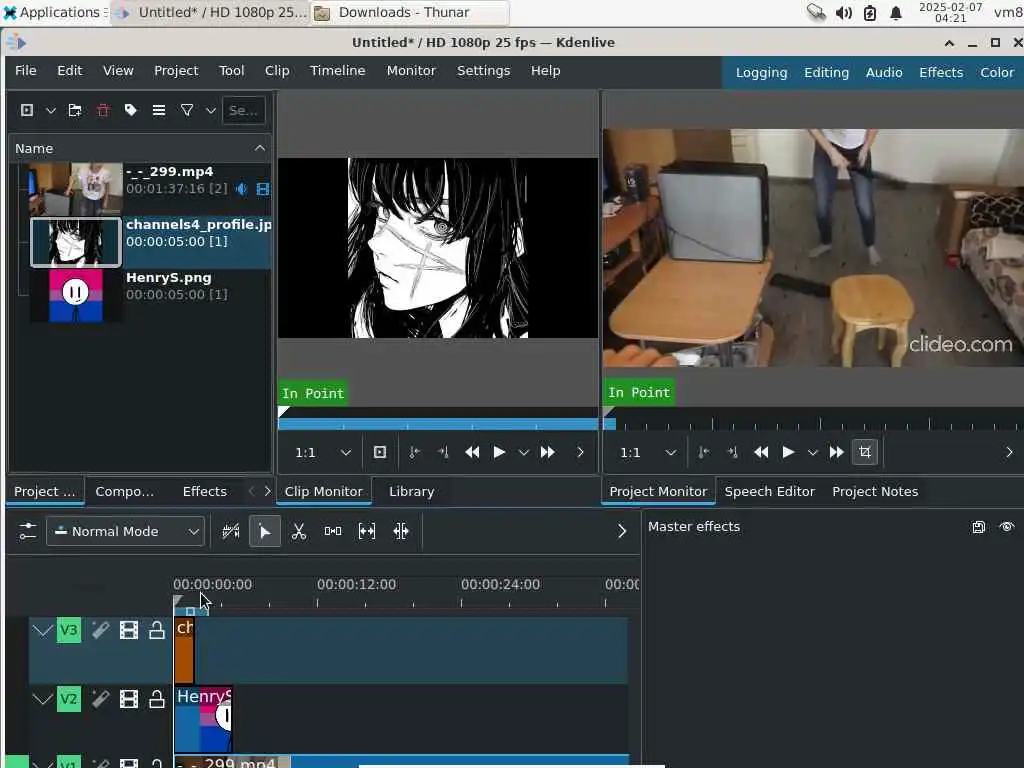Fast forward in the clip monitor

tap(547, 452)
